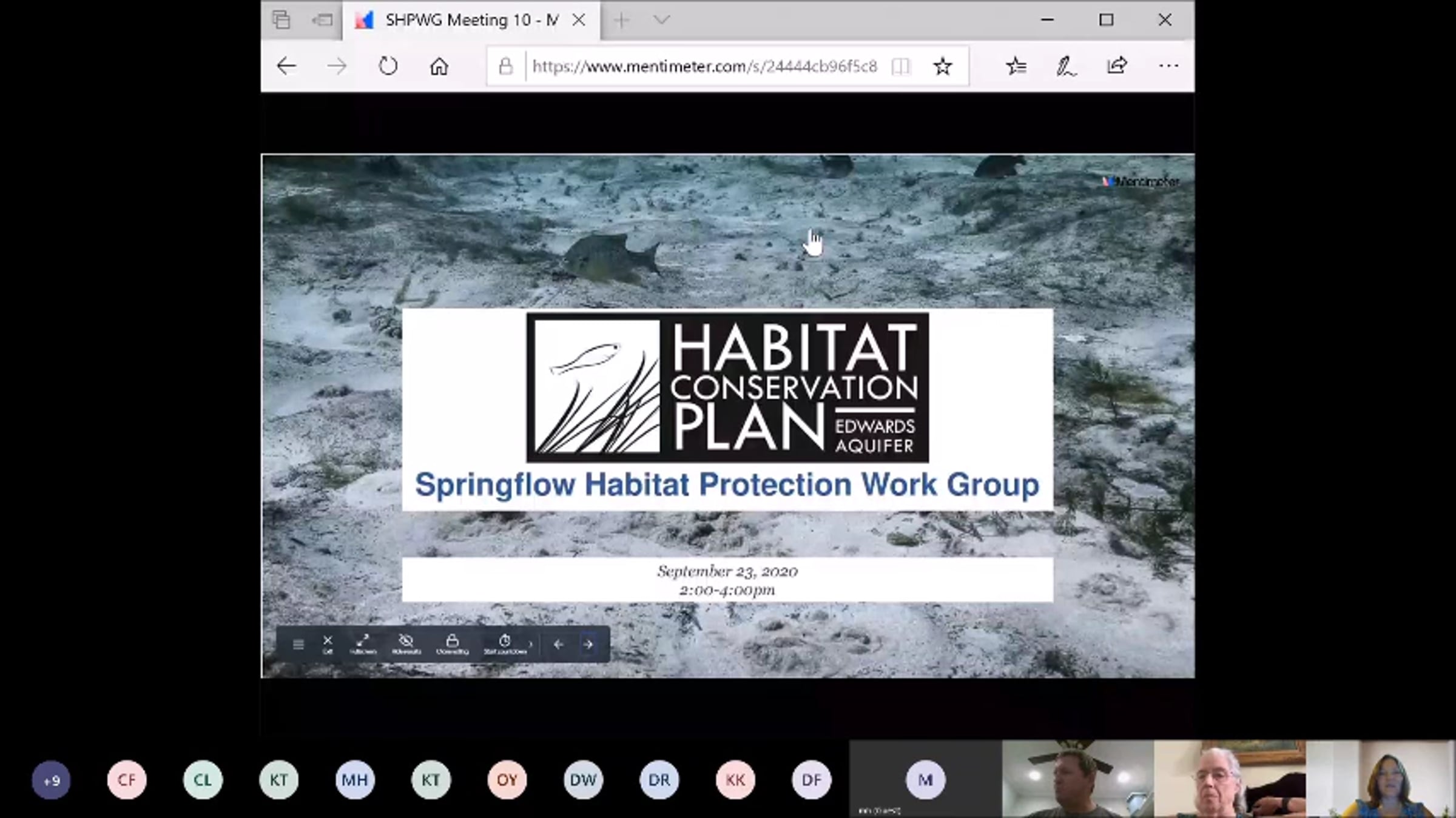Close the SHPWG Meeting 10 tab

579,21
